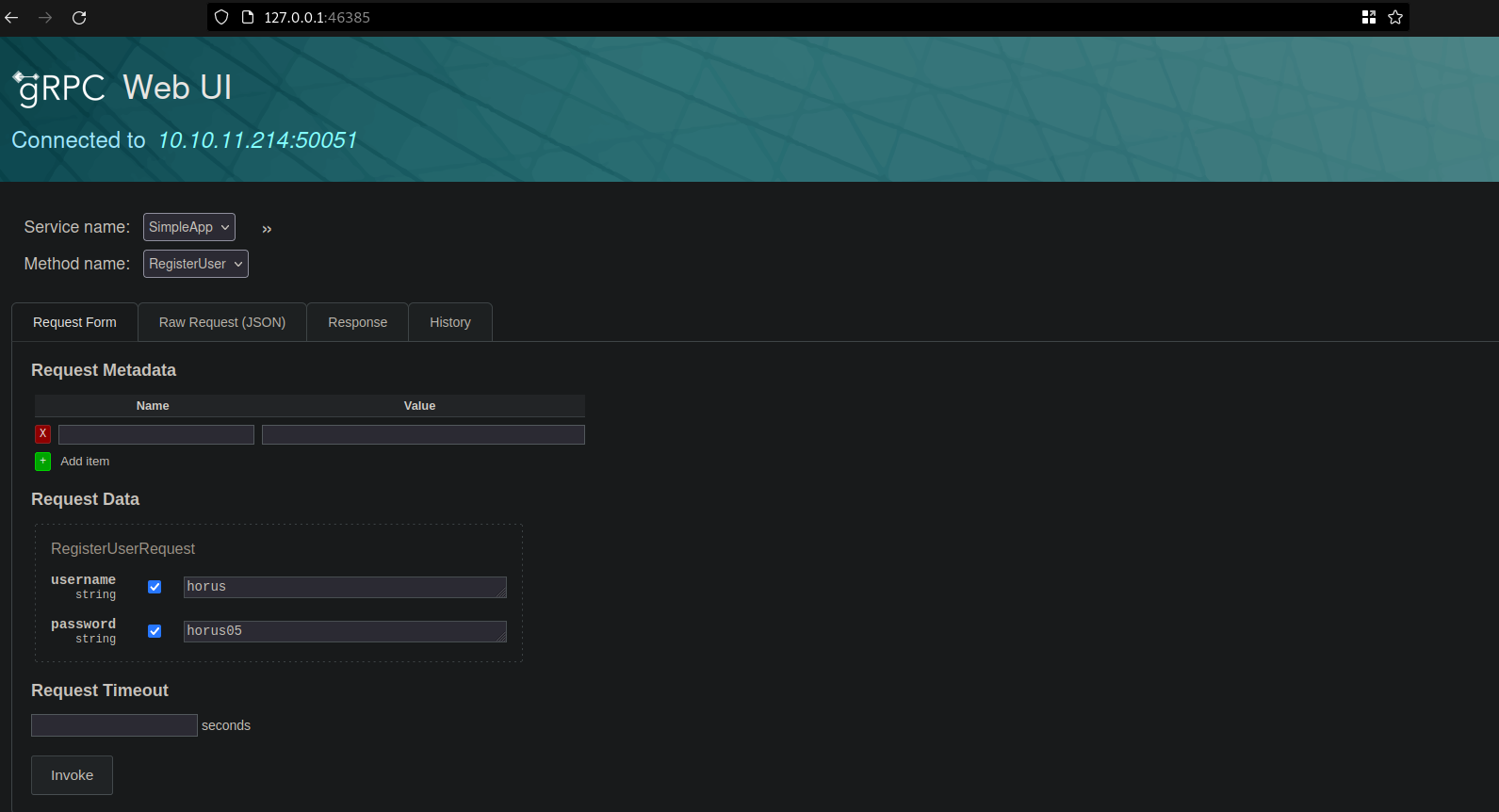Open the Response tab
The height and width of the screenshot is (812, 1499).
click(x=357, y=322)
